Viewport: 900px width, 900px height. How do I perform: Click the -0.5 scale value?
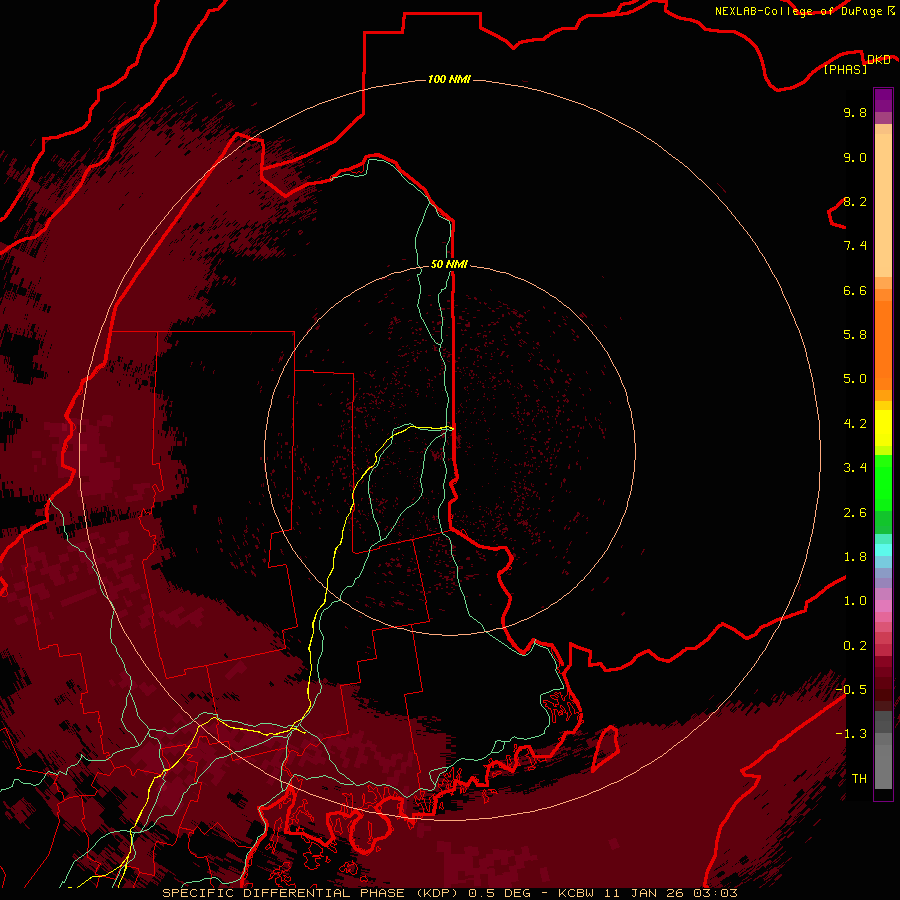pos(851,690)
